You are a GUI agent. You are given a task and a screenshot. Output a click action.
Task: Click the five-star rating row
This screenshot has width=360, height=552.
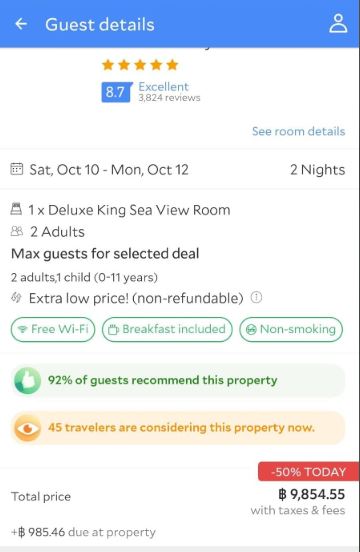click(140, 65)
